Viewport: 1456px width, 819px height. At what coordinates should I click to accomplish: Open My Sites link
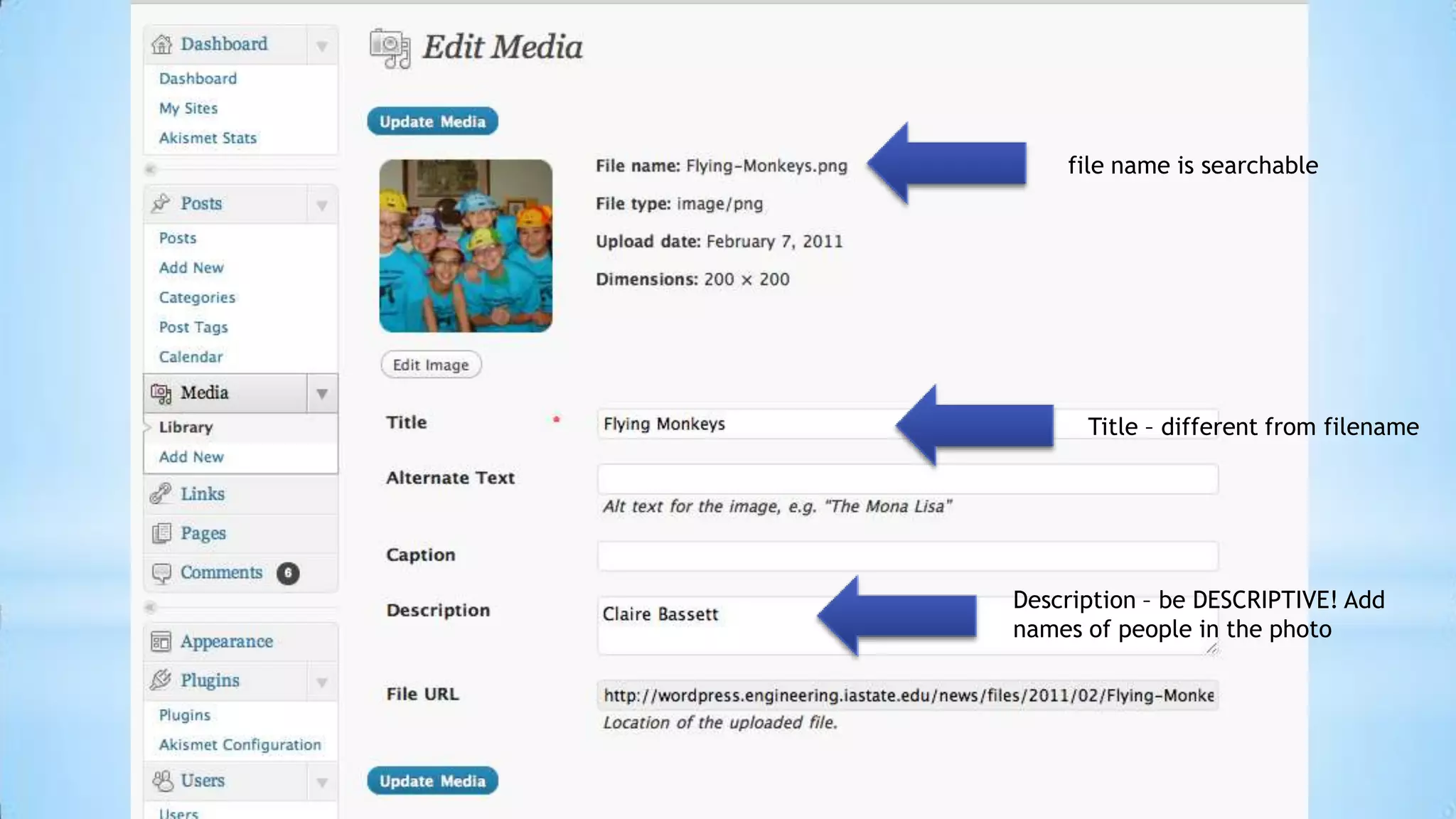(x=188, y=109)
